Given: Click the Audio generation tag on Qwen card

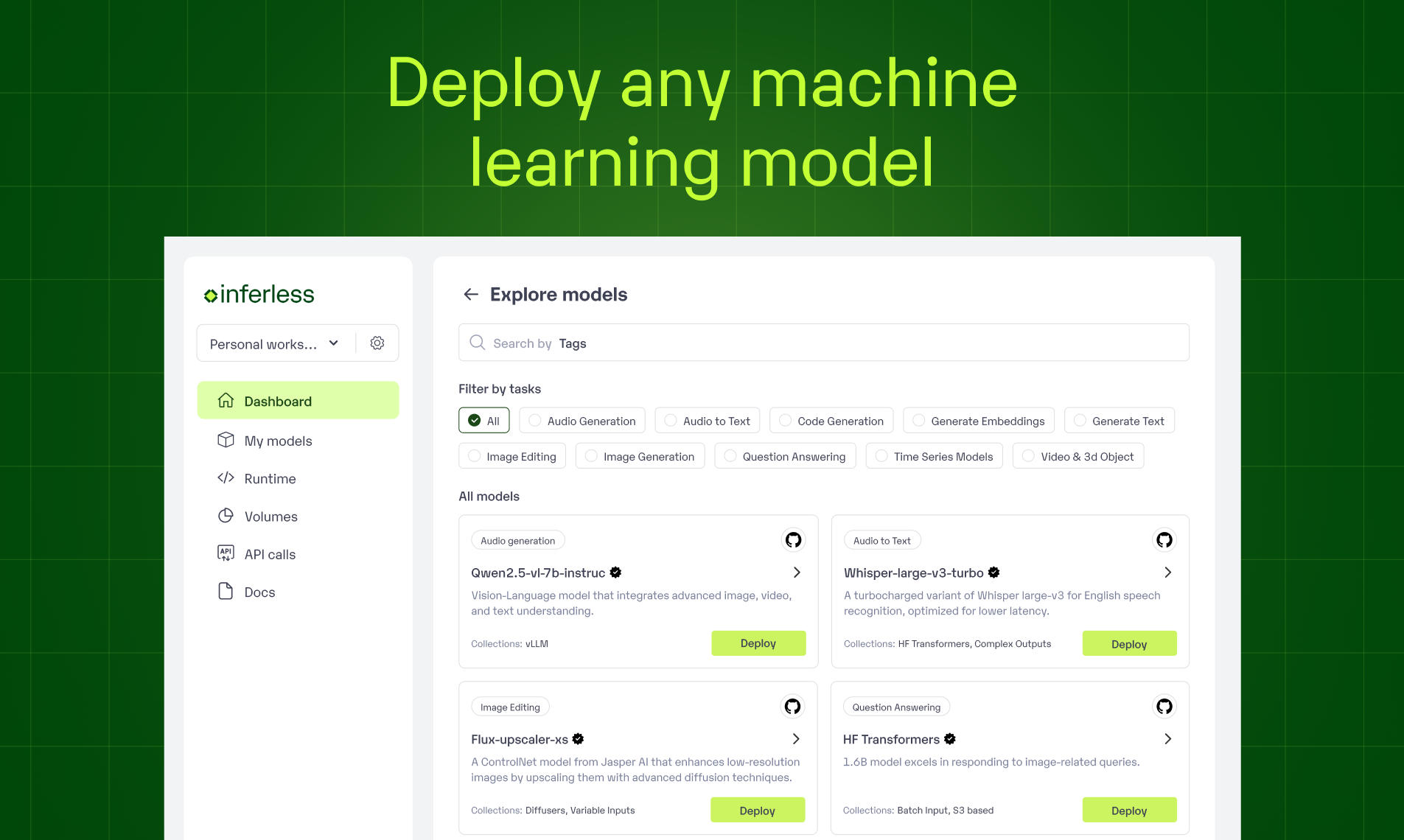Looking at the screenshot, I should (518, 540).
